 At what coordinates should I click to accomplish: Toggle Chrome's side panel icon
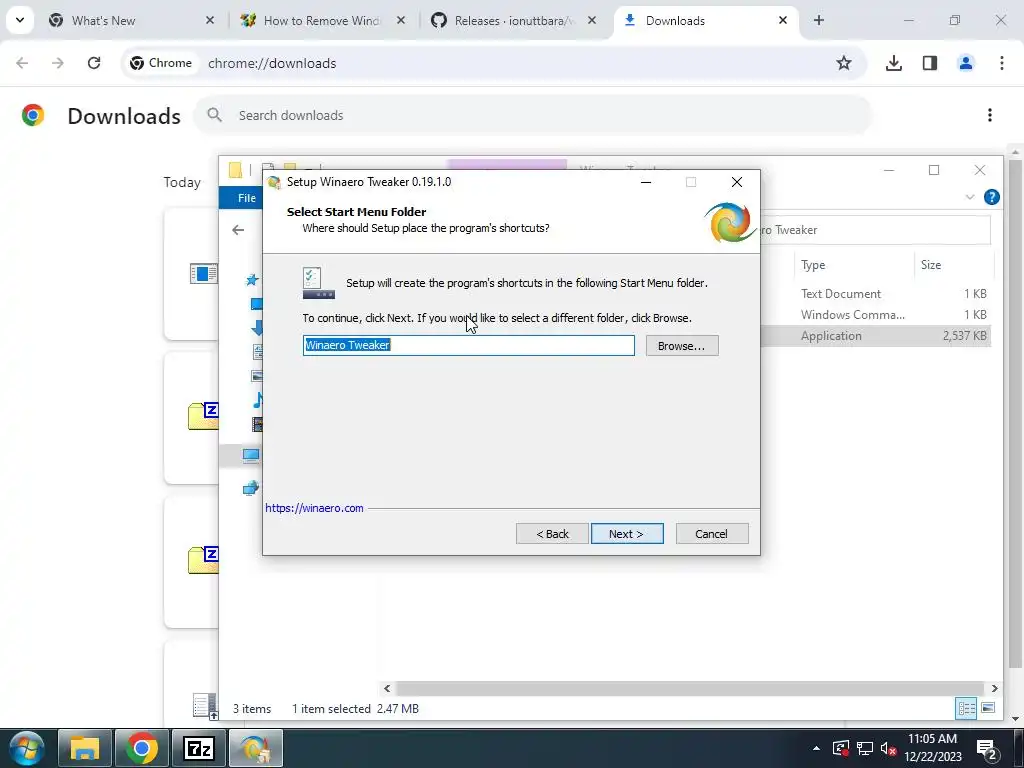tap(930, 63)
